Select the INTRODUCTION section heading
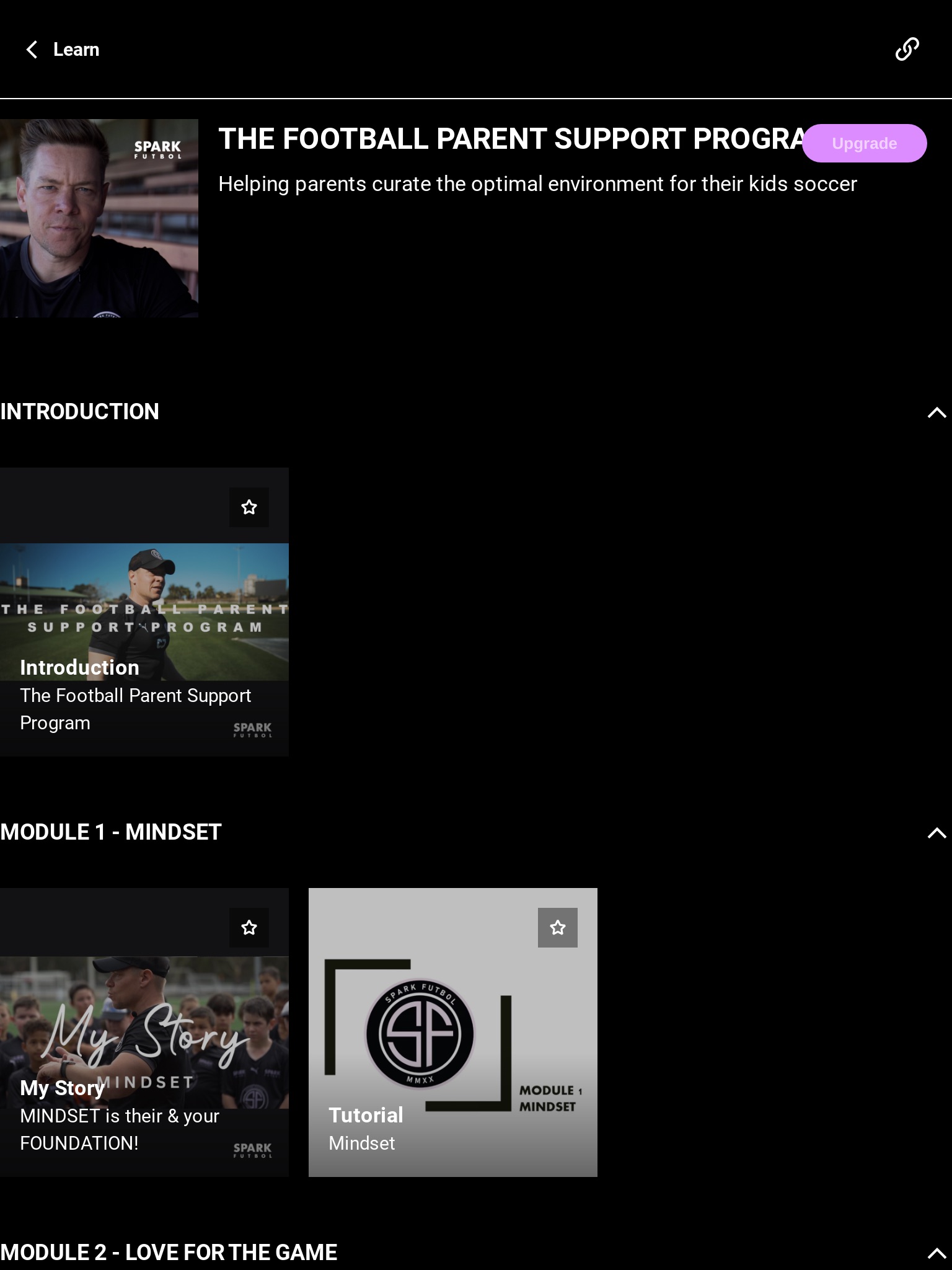This screenshot has width=952, height=1270. 80,412
